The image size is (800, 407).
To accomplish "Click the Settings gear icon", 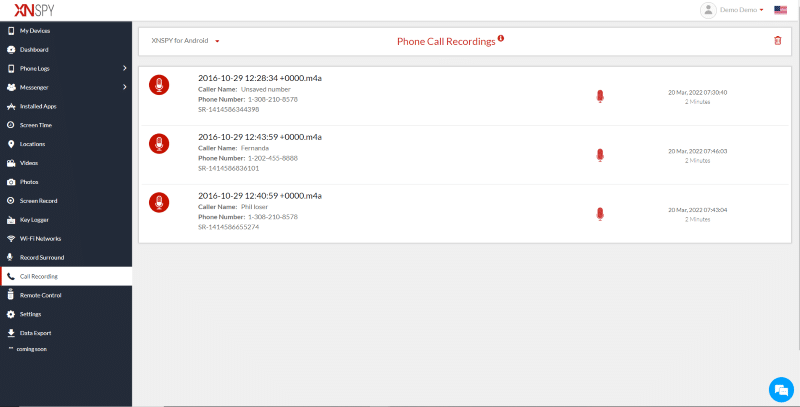I will click(x=11, y=314).
